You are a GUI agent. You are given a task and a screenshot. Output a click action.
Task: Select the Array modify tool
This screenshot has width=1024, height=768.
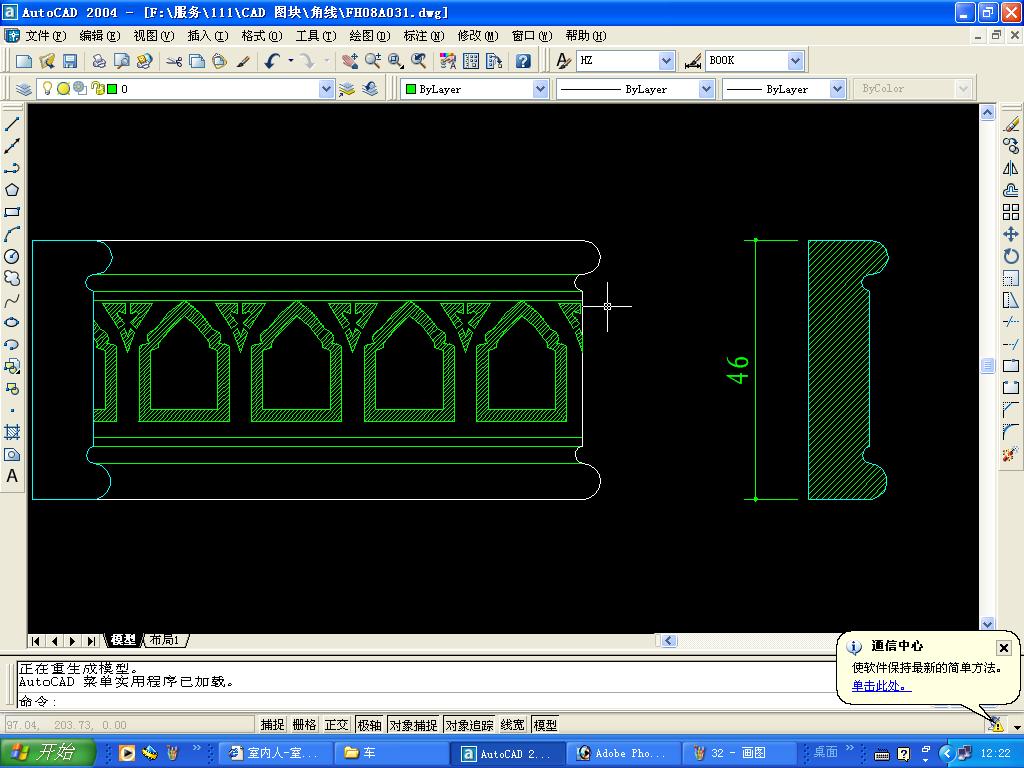pyautogui.click(x=1011, y=212)
